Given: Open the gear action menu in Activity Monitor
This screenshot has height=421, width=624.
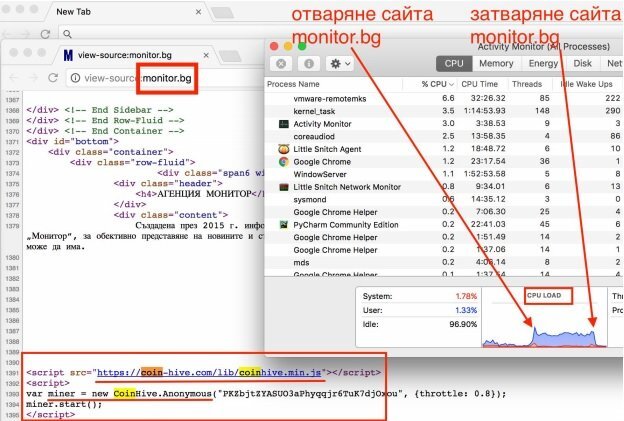Looking at the screenshot, I should tap(340, 64).
